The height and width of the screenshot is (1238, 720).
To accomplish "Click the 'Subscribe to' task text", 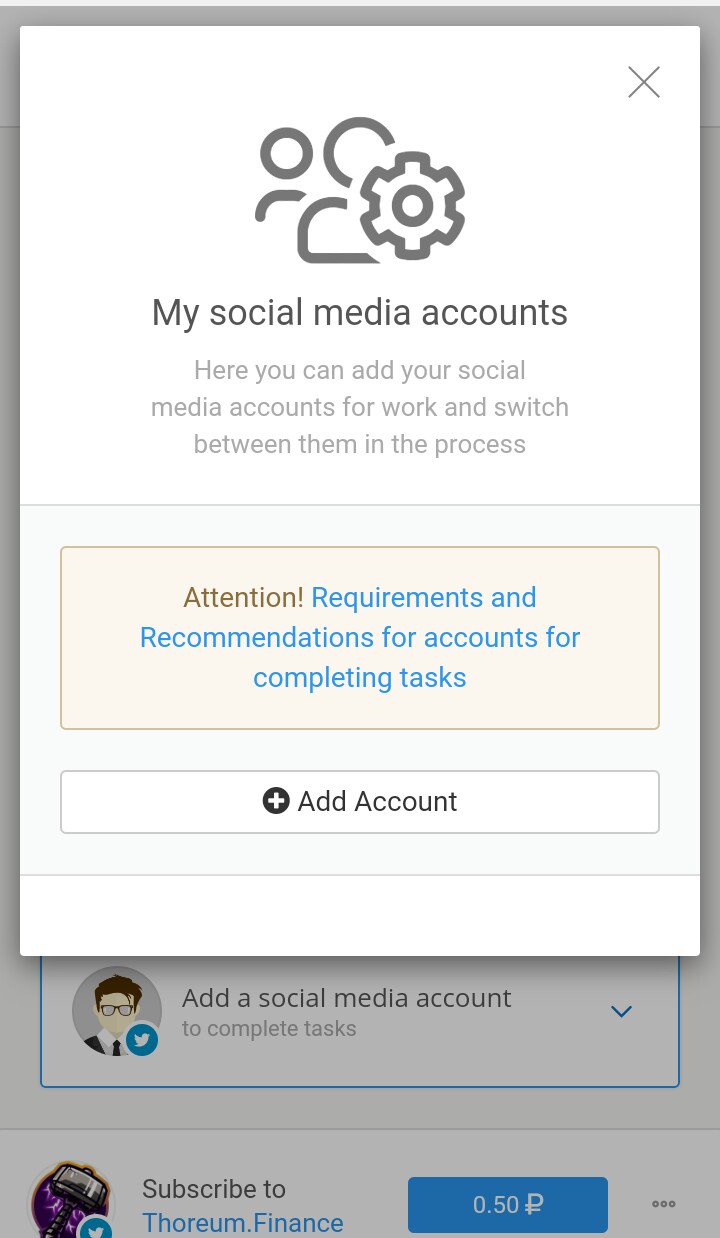I will [214, 1189].
